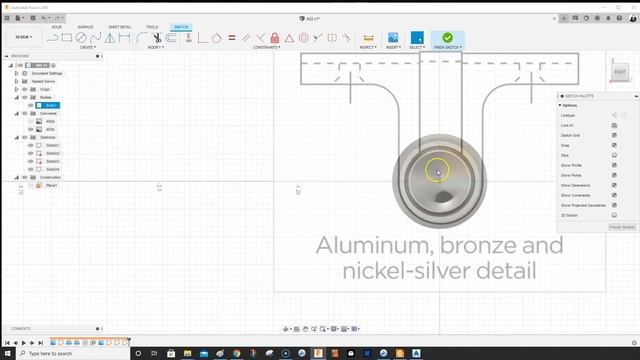Collapse the Construction folder

(x=16, y=177)
